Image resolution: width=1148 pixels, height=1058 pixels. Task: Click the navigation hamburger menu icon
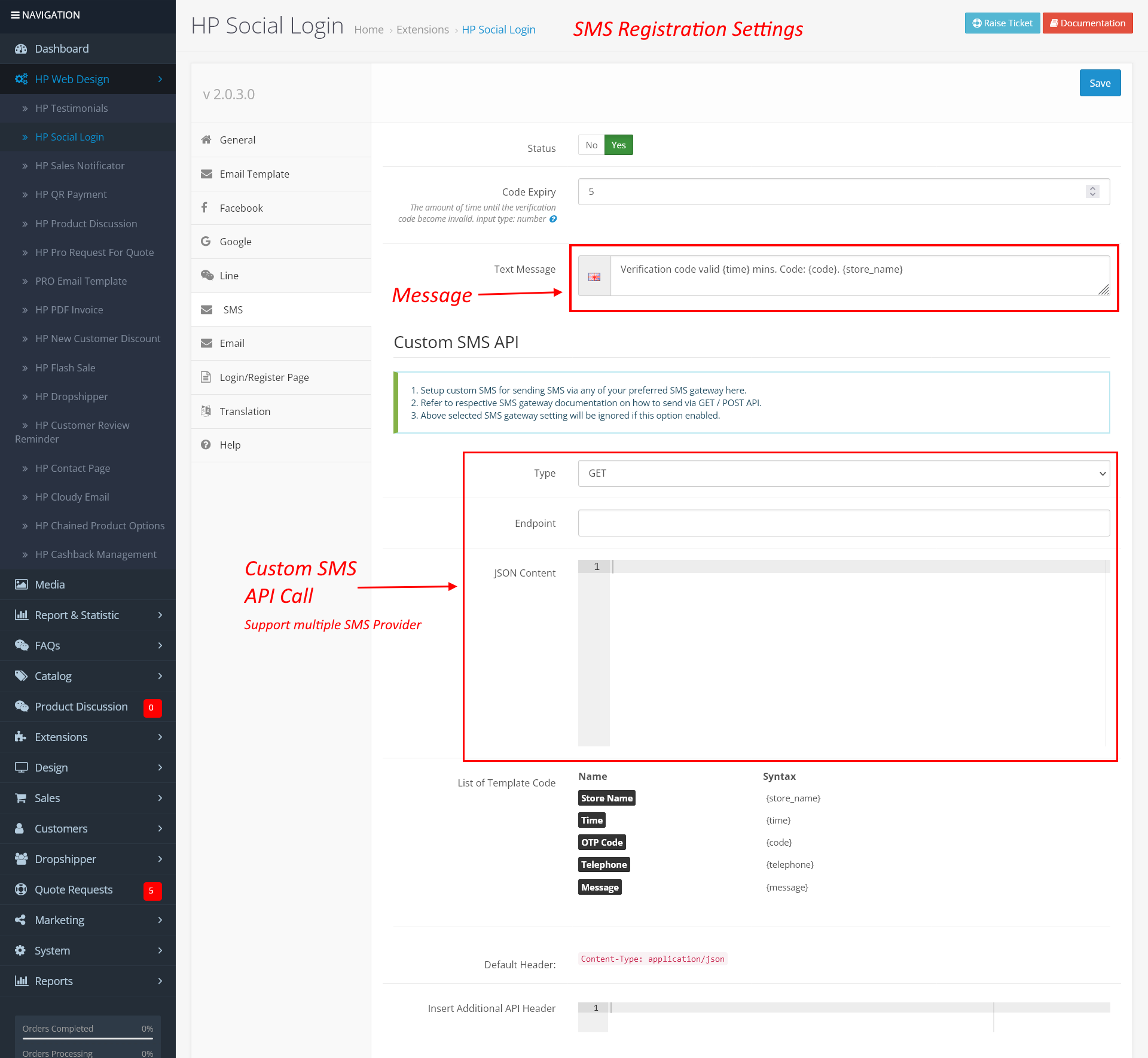[x=15, y=15]
